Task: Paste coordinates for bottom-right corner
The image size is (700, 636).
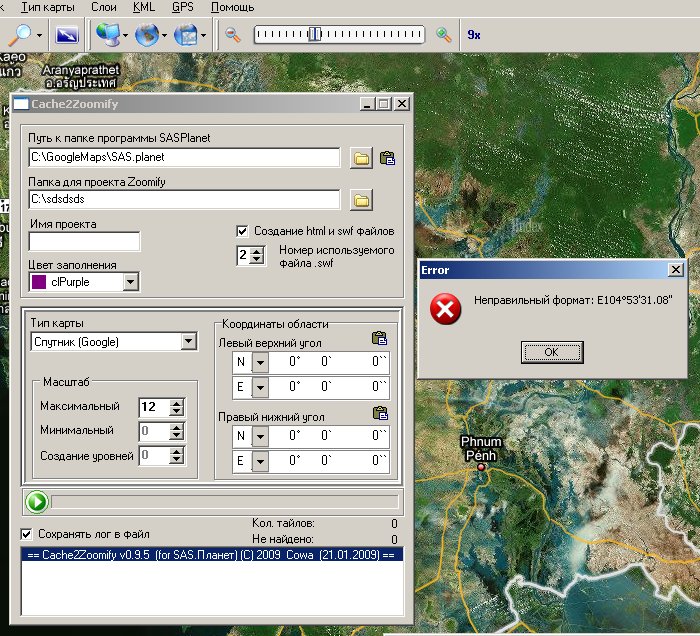Action: (x=379, y=412)
